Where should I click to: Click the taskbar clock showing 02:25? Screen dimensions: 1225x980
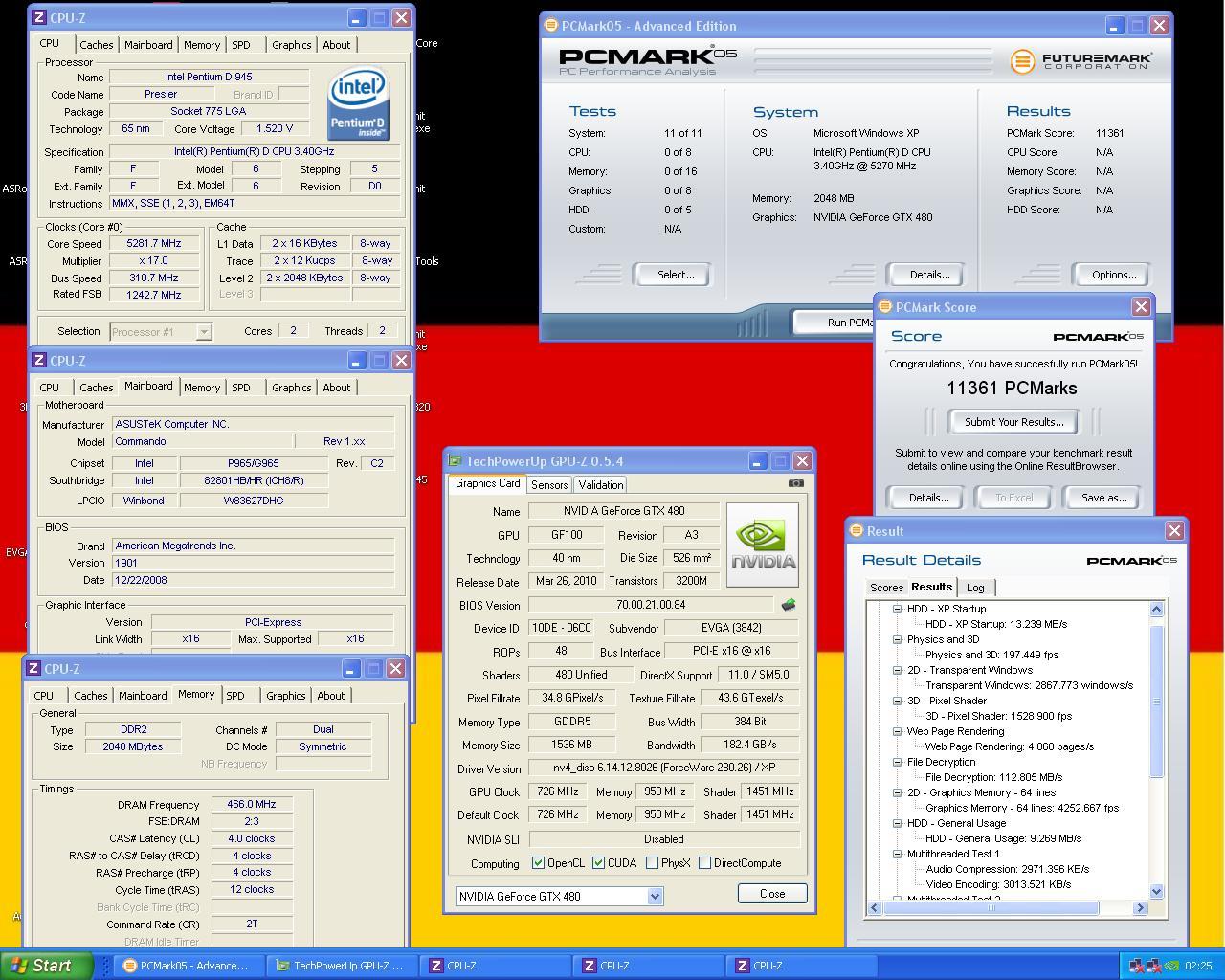[1198, 966]
